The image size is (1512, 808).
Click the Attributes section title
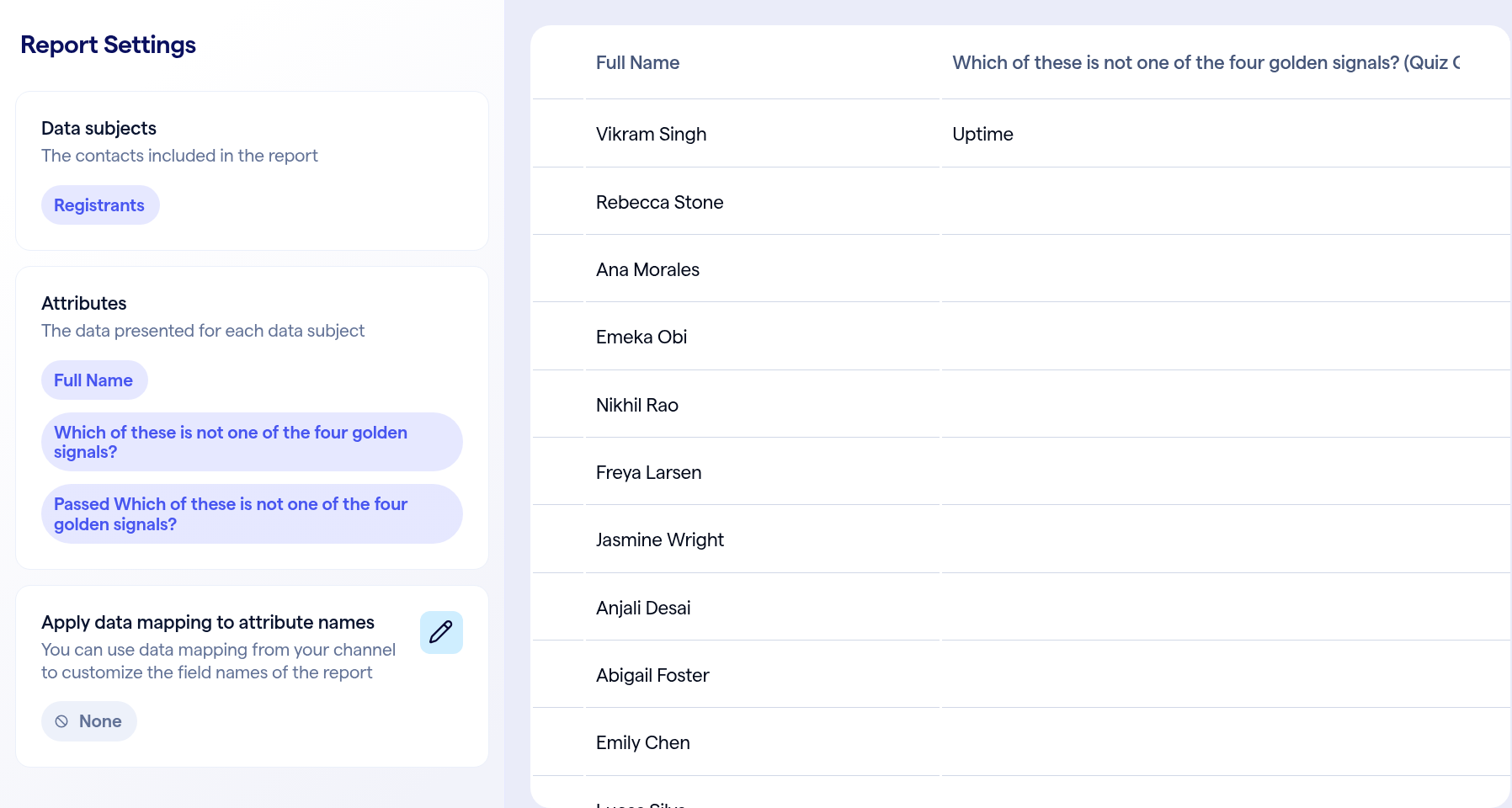[84, 303]
